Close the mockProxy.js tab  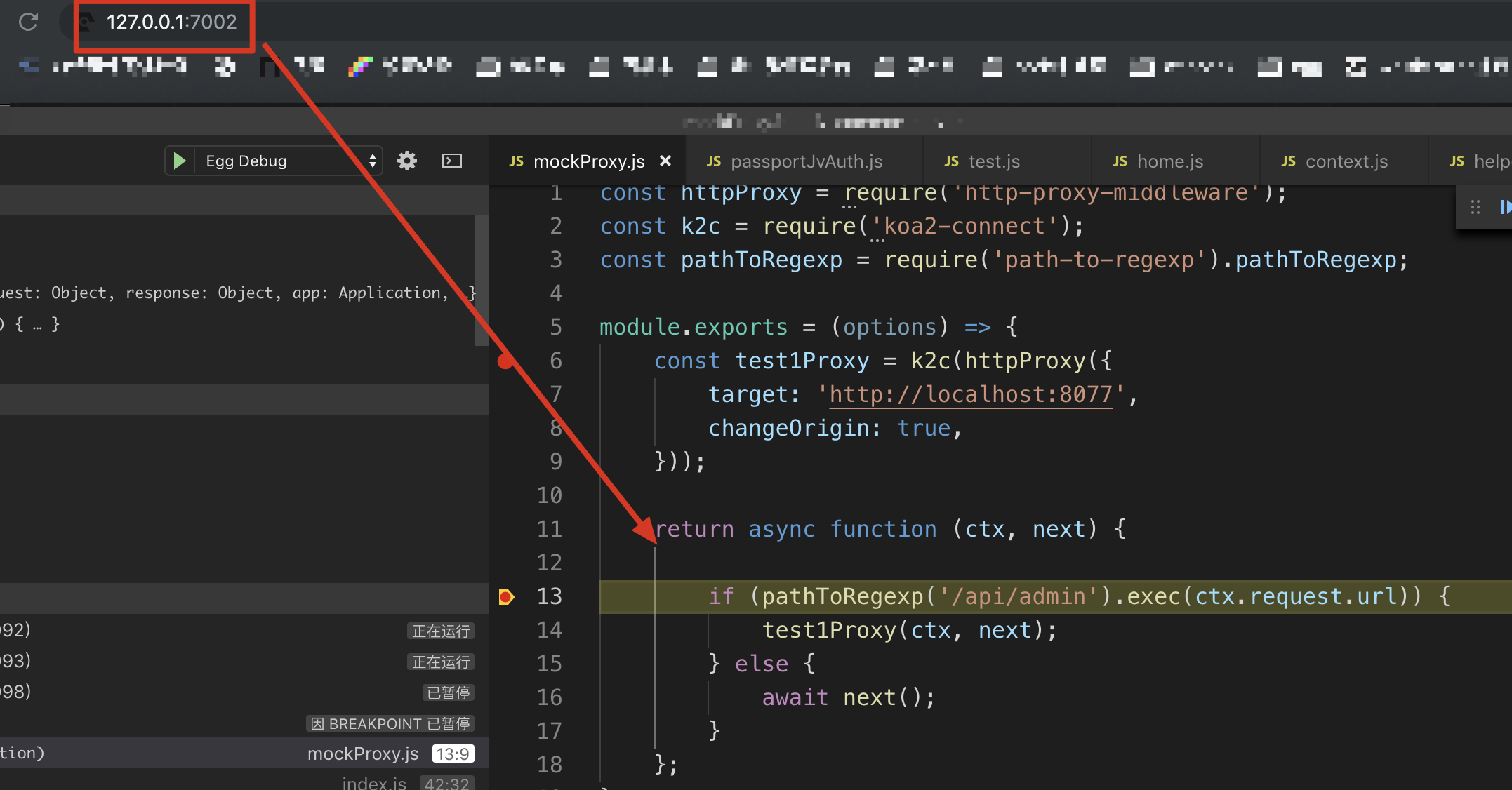pos(665,161)
